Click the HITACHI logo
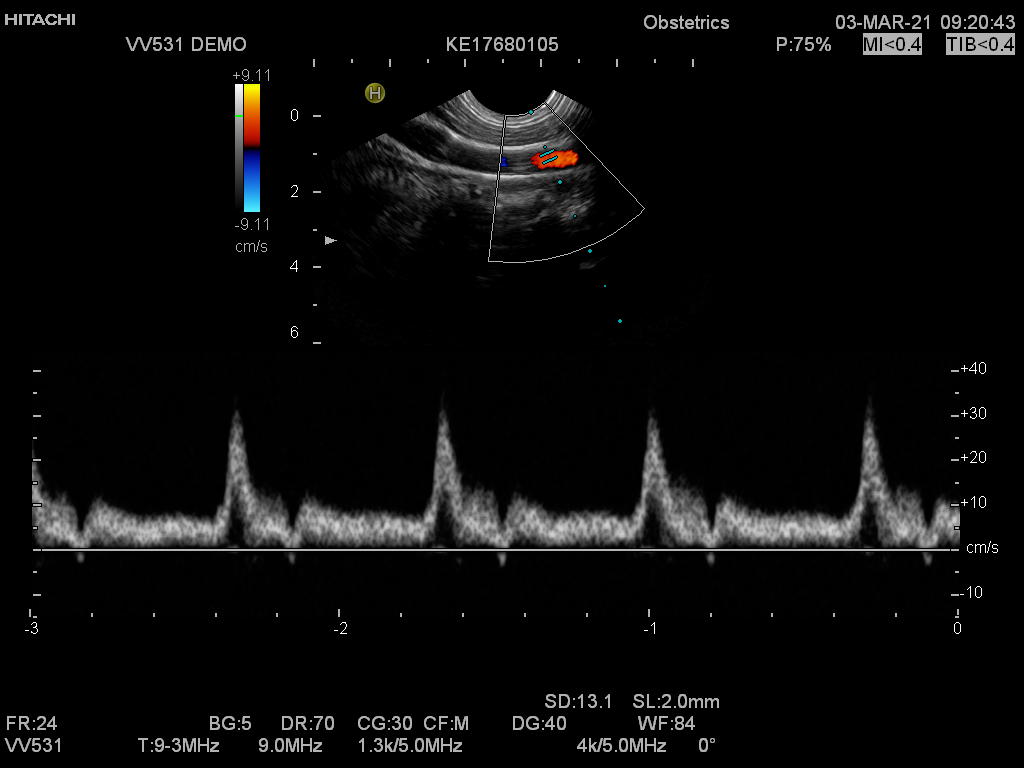 click(x=40, y=20)
